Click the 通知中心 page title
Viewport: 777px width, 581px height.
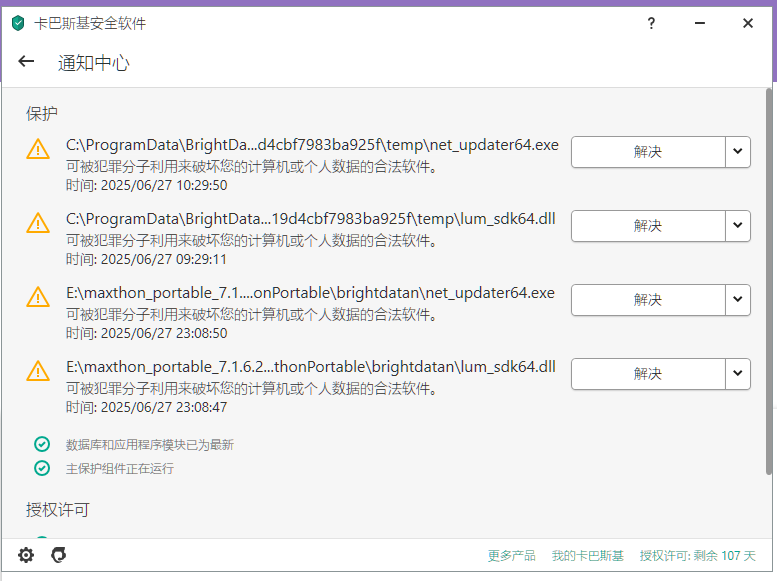coord(93,63)
